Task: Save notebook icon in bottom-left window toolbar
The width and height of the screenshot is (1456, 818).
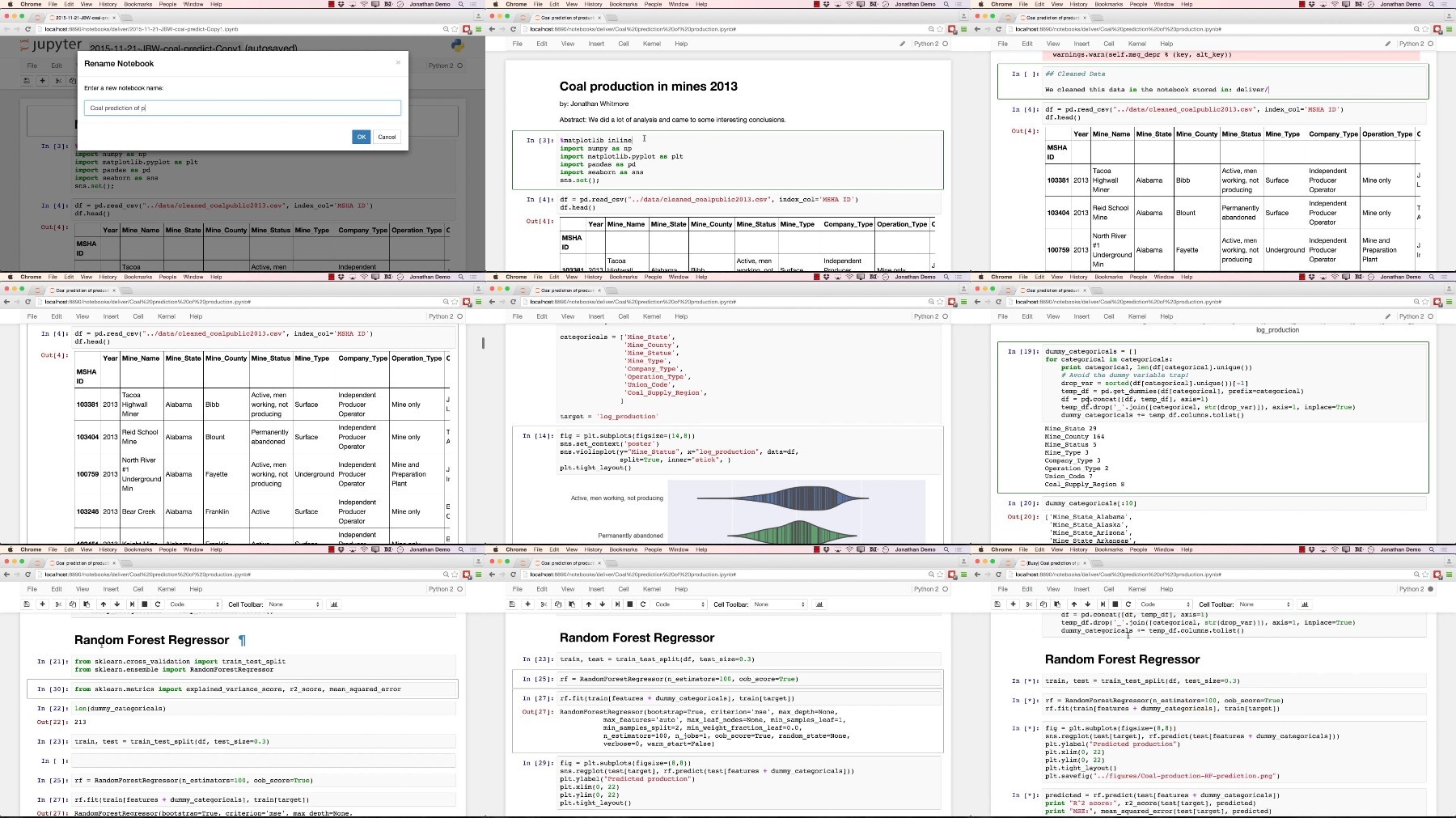Action: 27,604
